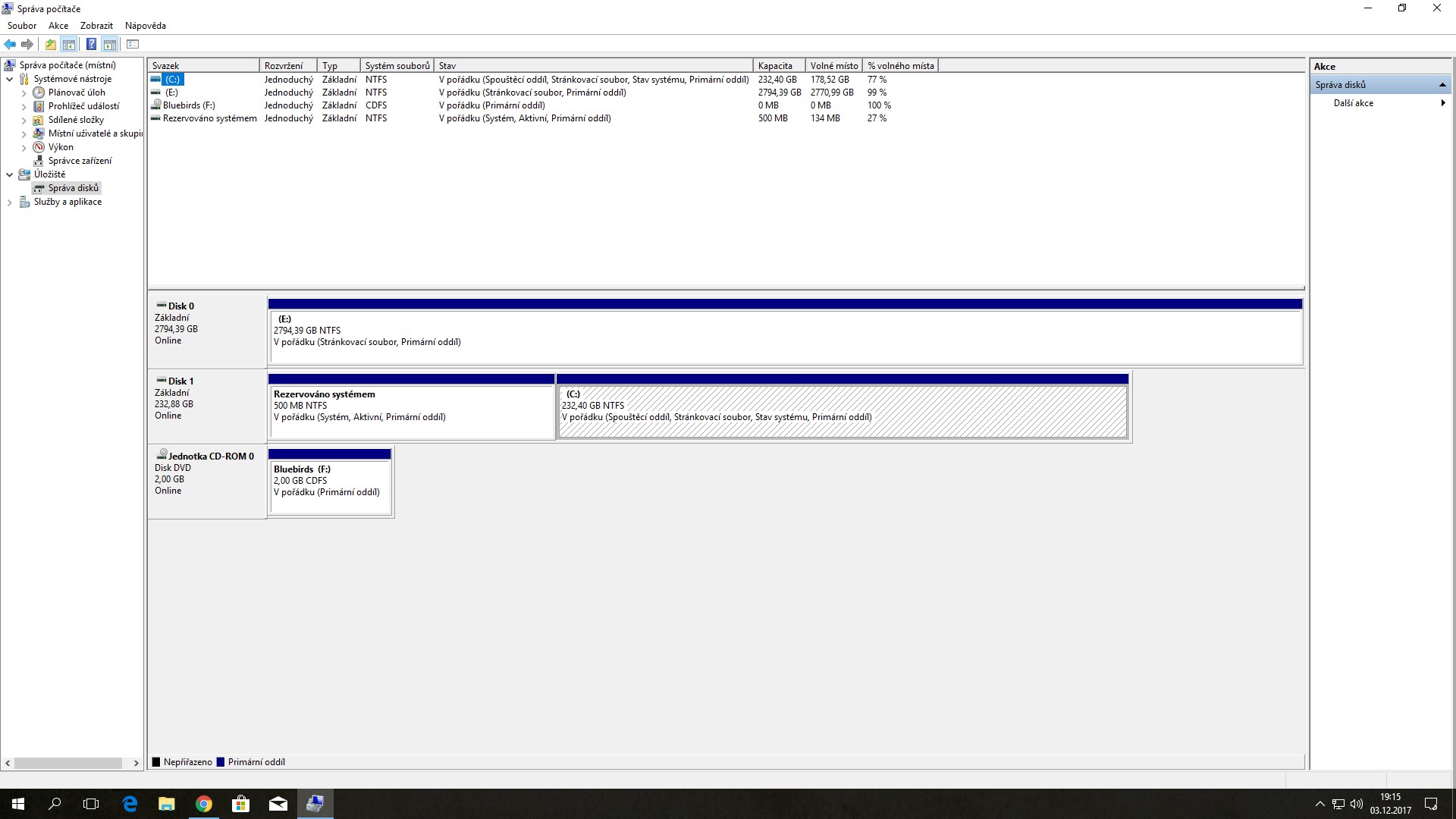Click the Back arrow toolbar icon

(x=10, y=45)
